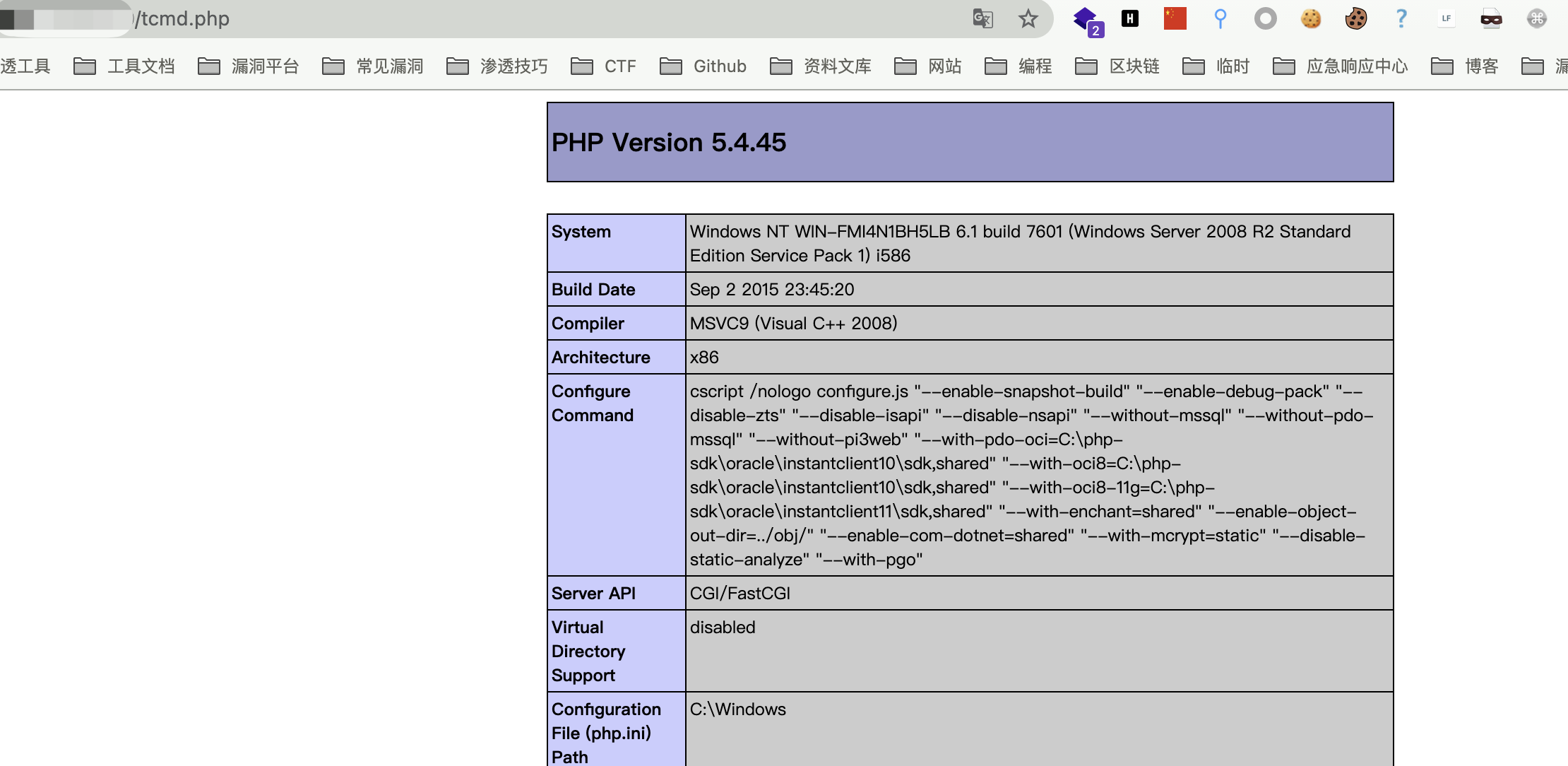Click the masked bandit extension icon
Image resolution: width=1568 pixels, height=766 pixels.
click(1491, 18)
